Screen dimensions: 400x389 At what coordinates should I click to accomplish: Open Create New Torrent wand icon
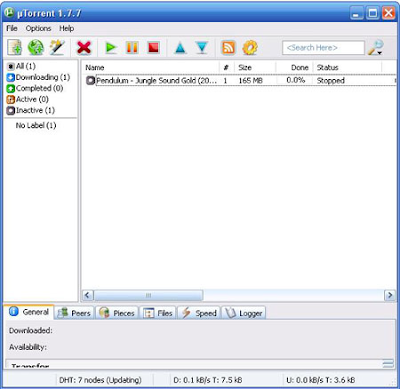click(x=57, y=48)
